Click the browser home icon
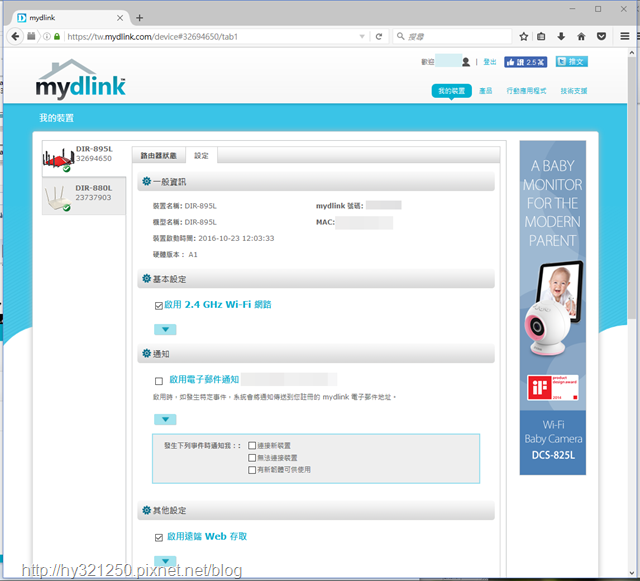The height and width of the screenshot is (581, 640). pos(581,37)
